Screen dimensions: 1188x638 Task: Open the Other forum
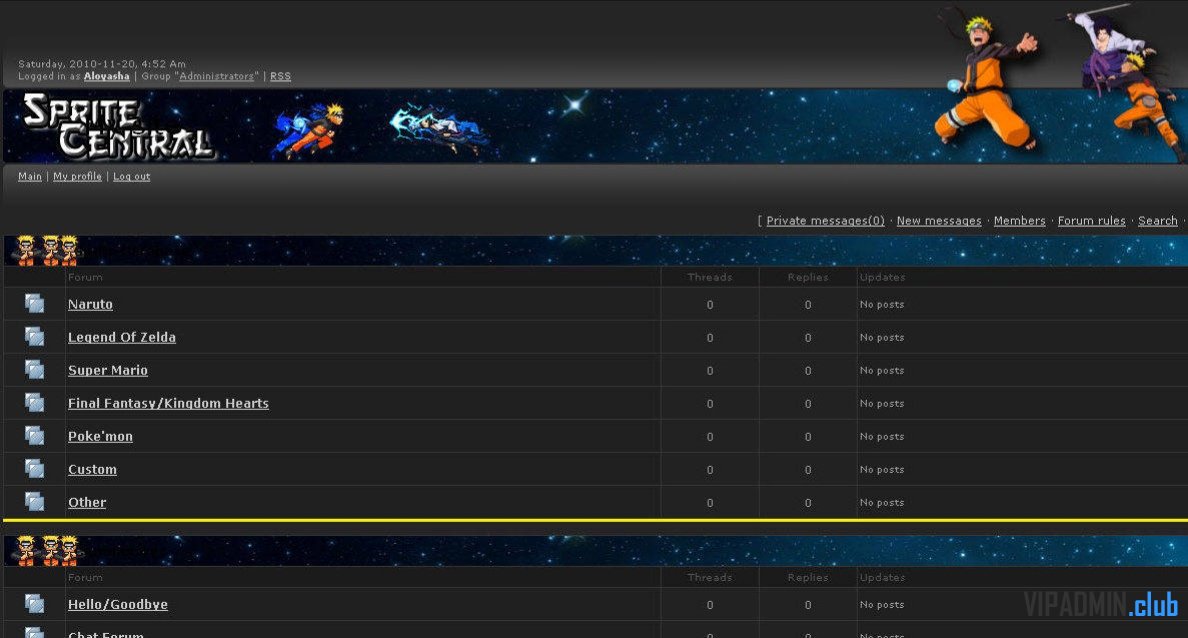[x=87, y=502]
